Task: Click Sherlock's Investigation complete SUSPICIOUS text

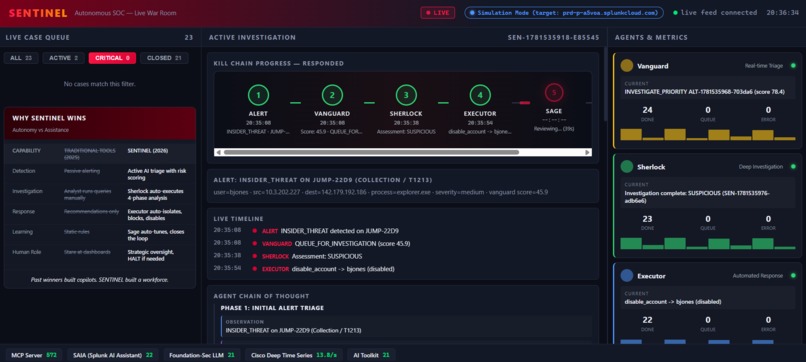Action: point(697,196)
